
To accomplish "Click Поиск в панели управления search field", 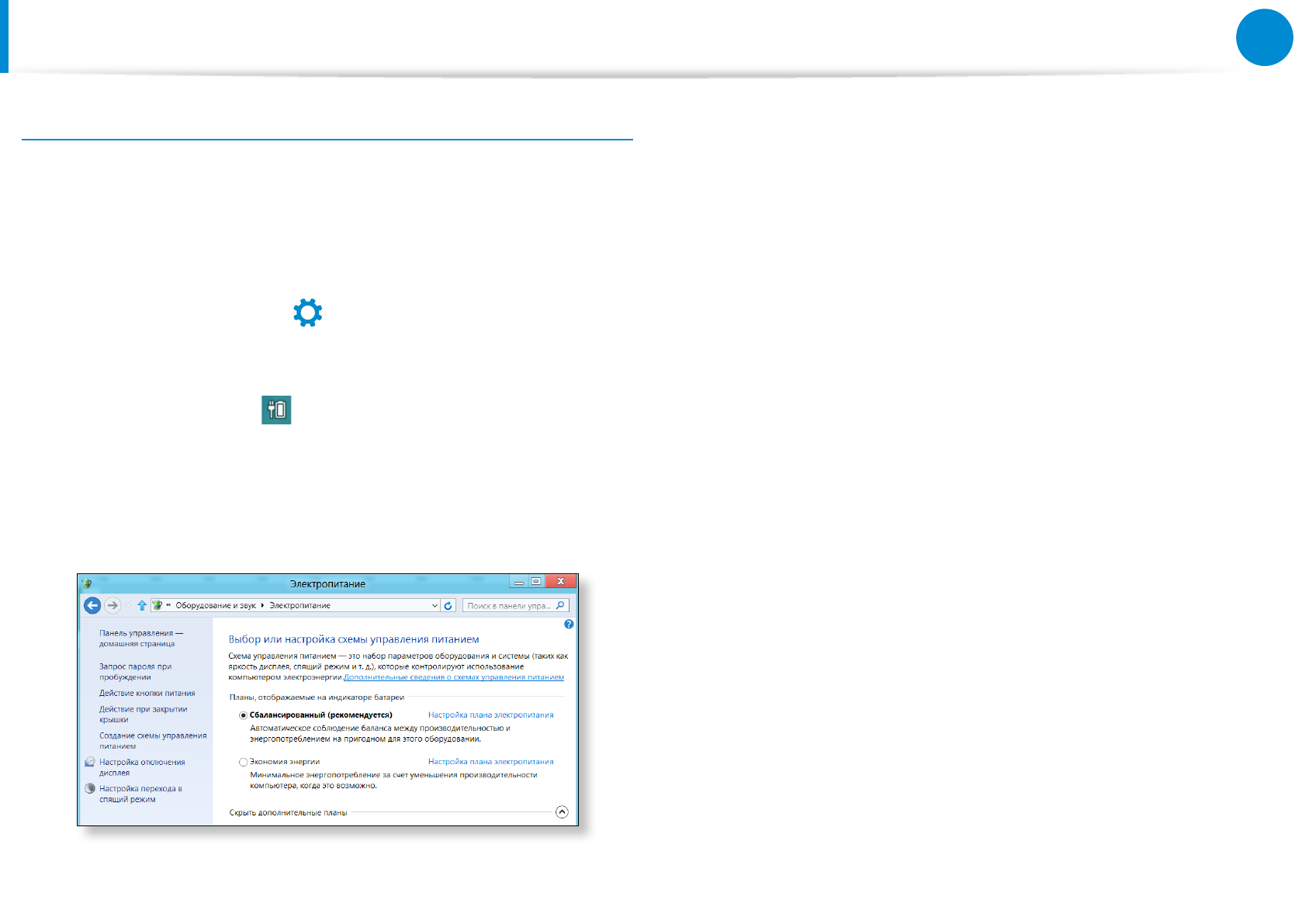I will [508, 605].
